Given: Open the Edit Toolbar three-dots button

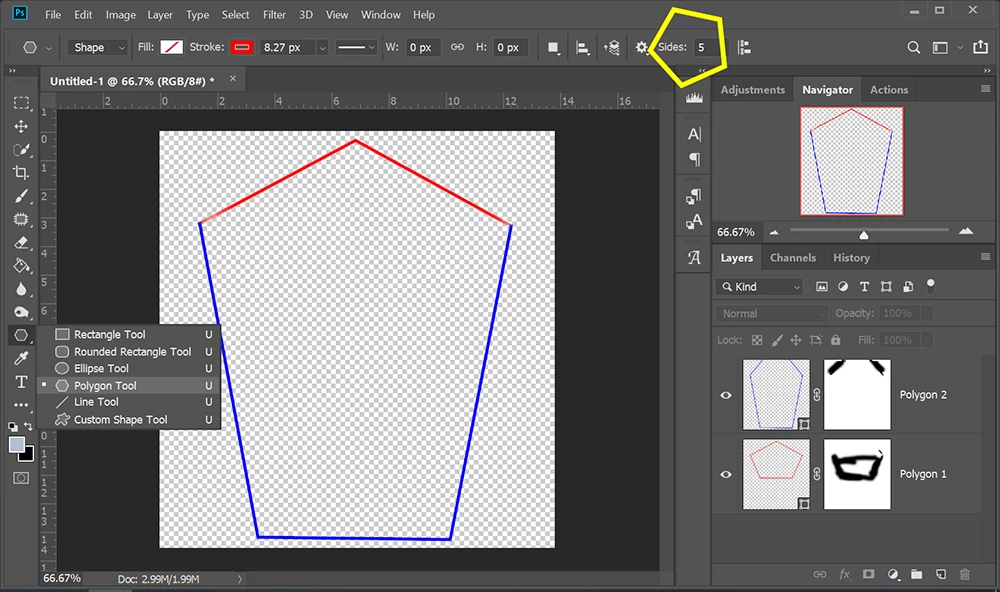Looking at the screenshot, I should click(x=21, y=404).
